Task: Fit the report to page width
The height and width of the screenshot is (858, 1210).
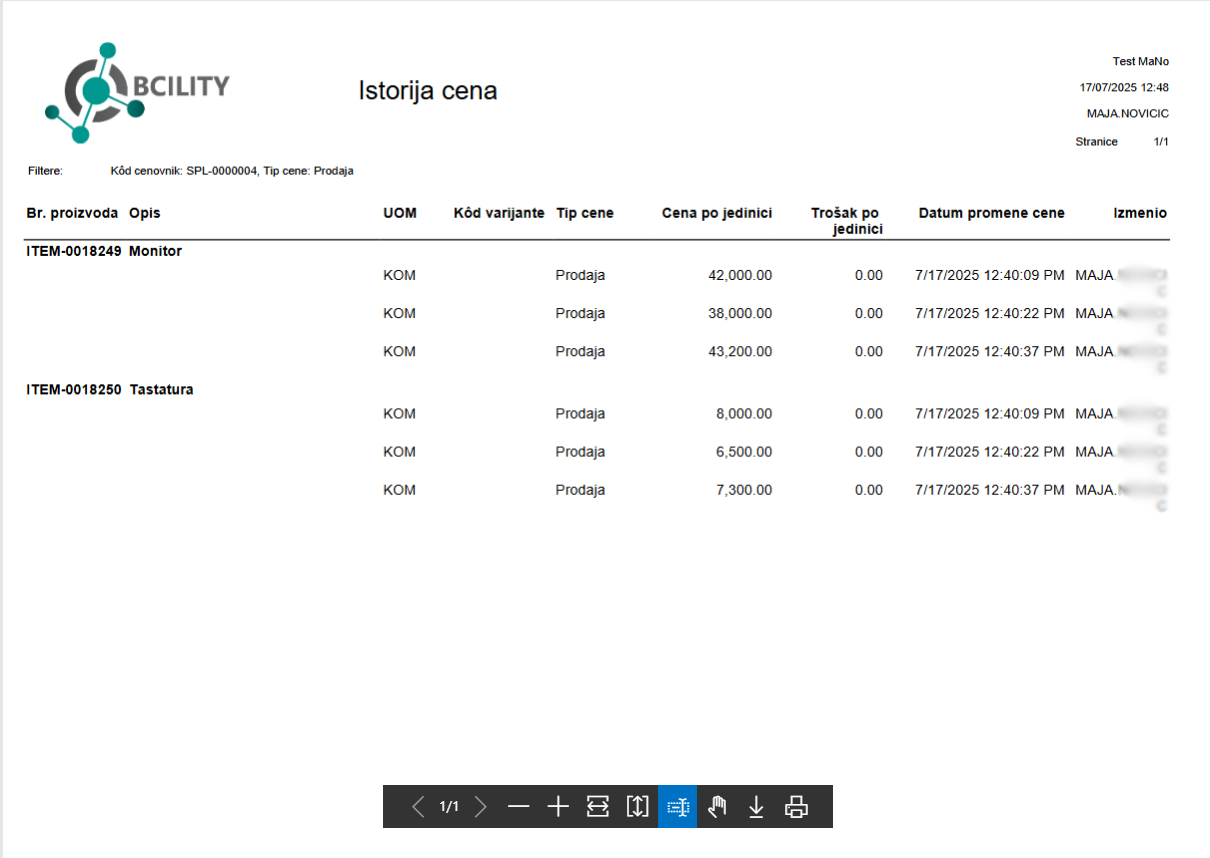Action: (x=598, y=807)
